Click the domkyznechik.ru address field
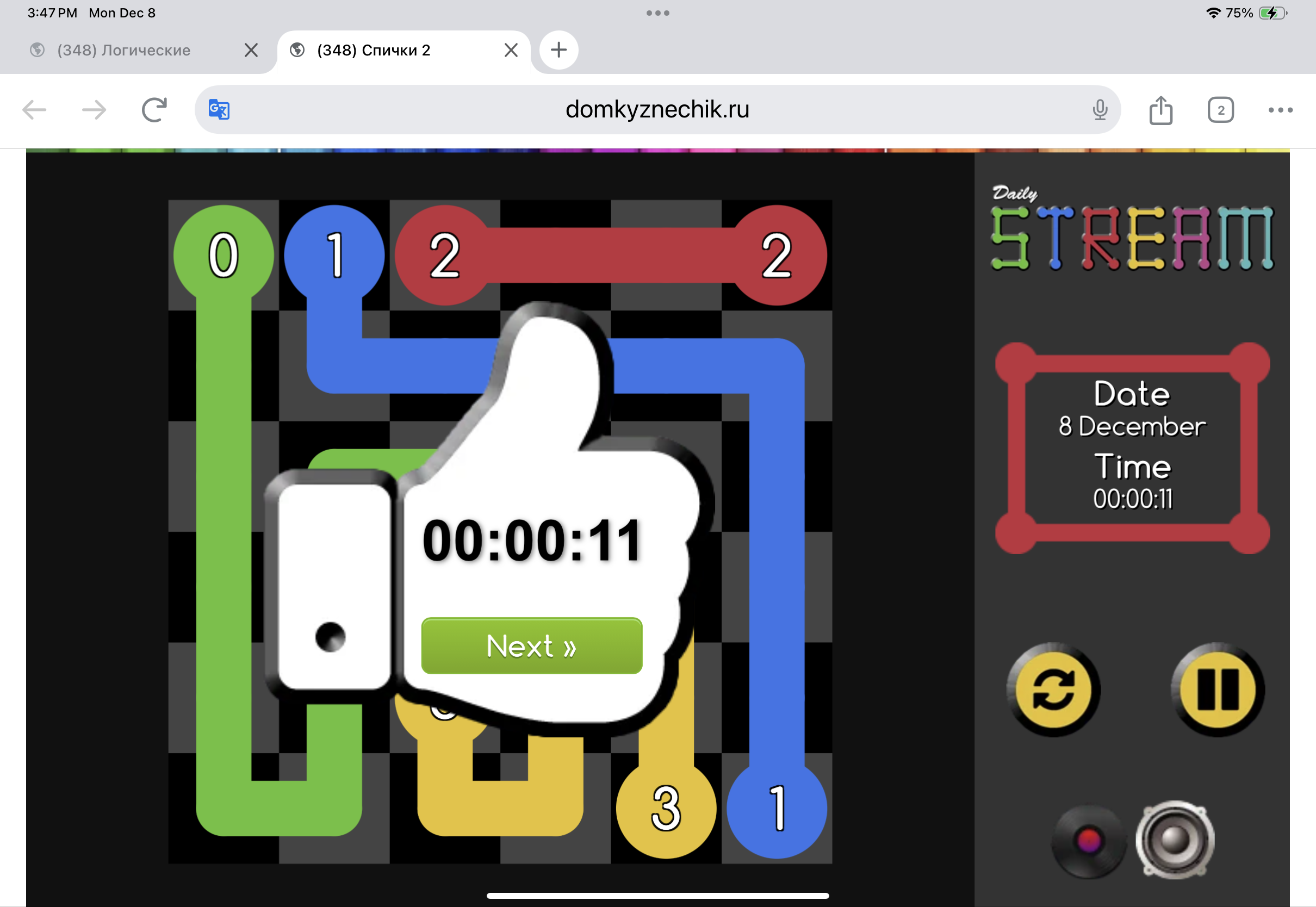Screen dimensions: 1316x907 click(657, 109)
